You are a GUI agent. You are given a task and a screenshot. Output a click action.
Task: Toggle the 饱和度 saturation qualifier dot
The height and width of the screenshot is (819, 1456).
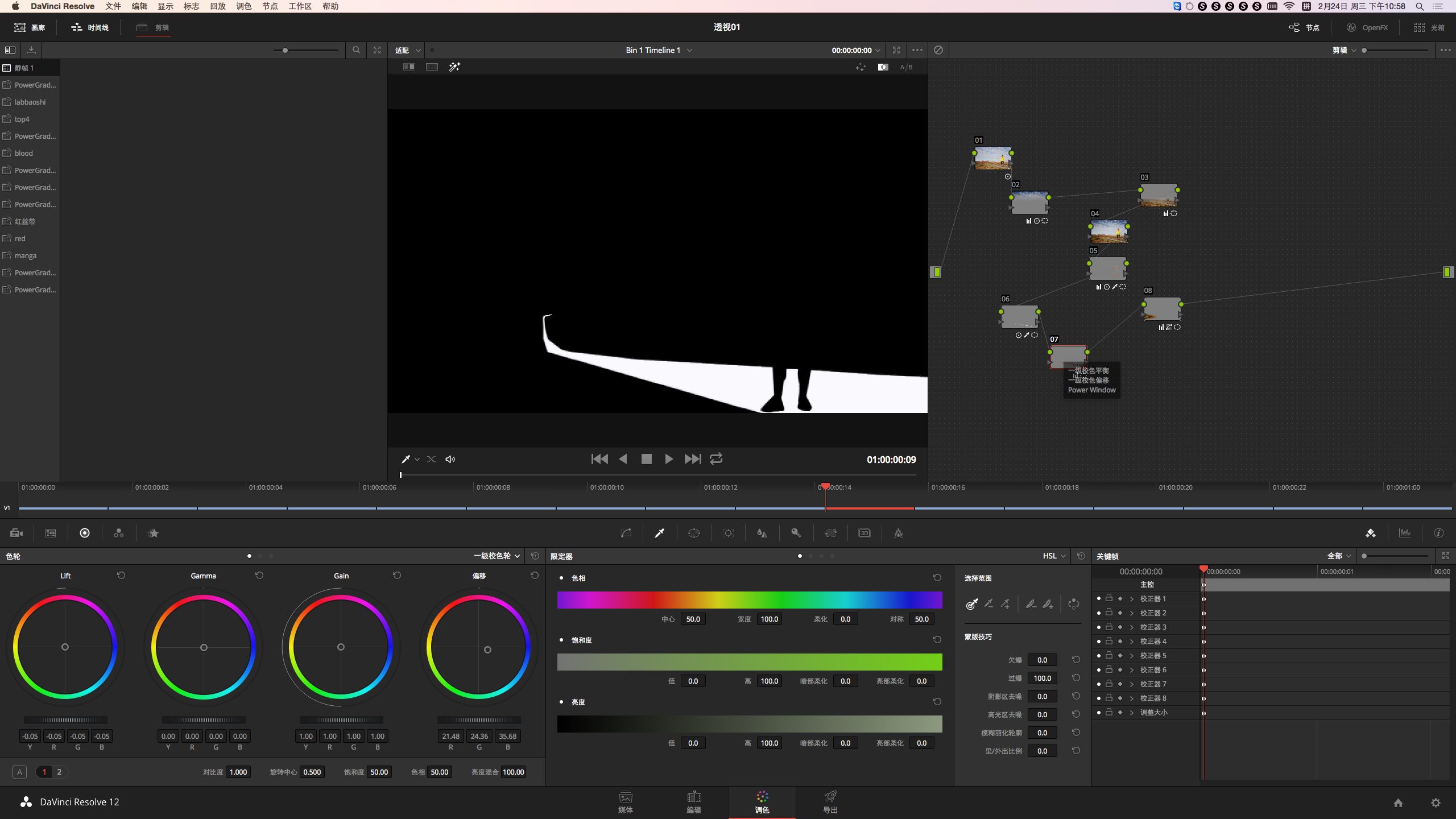(x=561, y=640)
